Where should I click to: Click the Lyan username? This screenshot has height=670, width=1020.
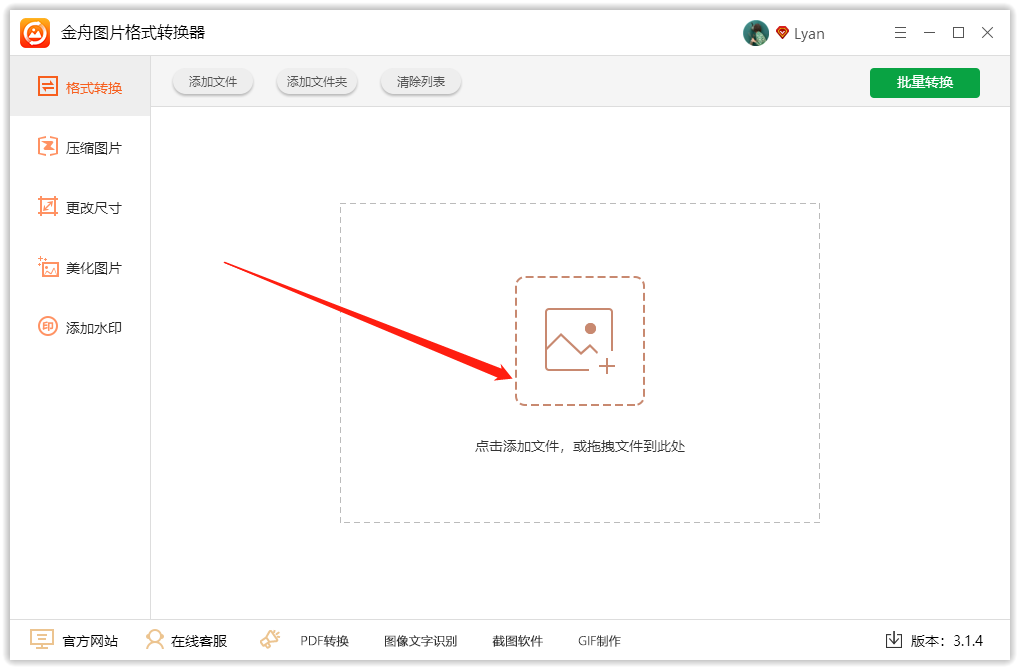click(x=809, y=34)
